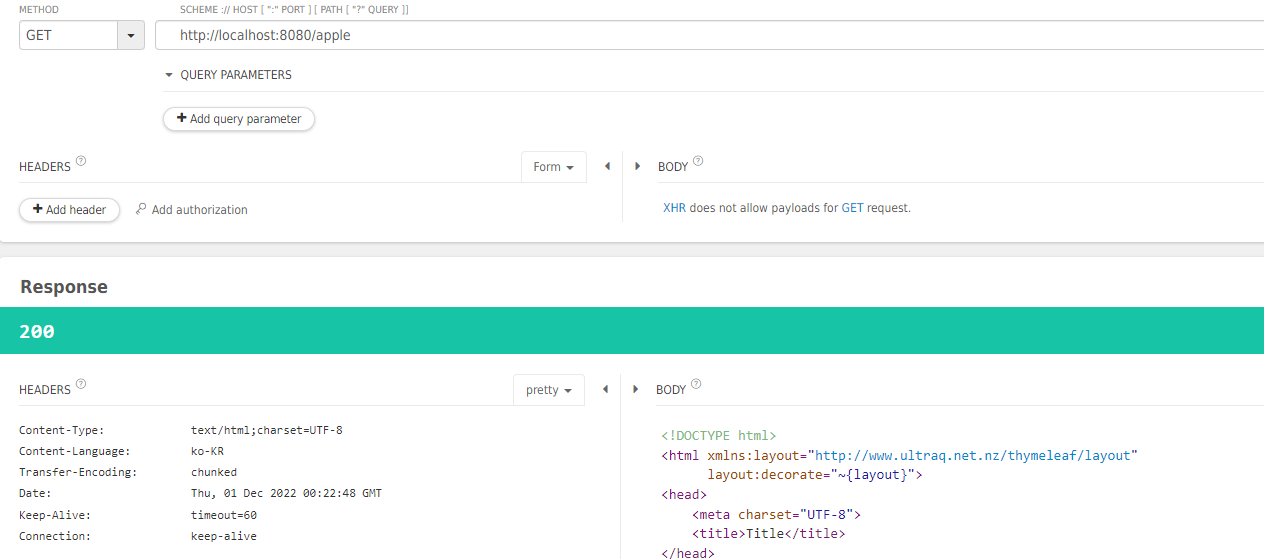Click Add query parameter button

pyautogui.click(x=239, y=118)
